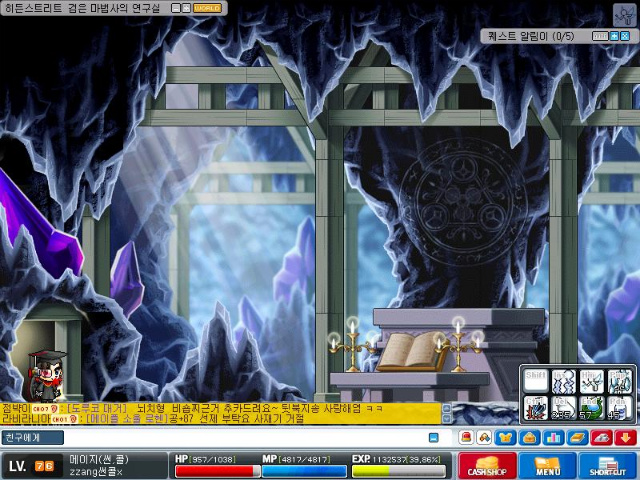Click job label 메이지(썬,콜)
This screenshot has height=480, width=640.
pos(99,460)
